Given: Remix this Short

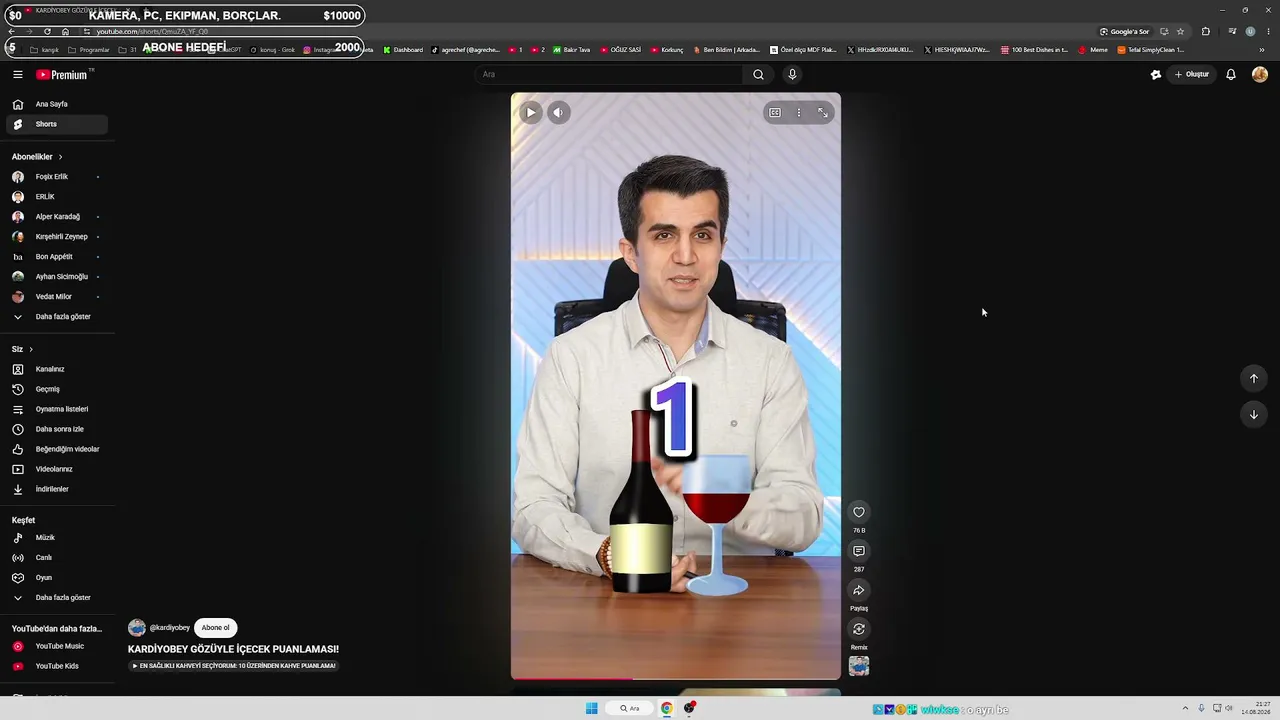Looking at the screenshot, I should click(x=859, y=629).
